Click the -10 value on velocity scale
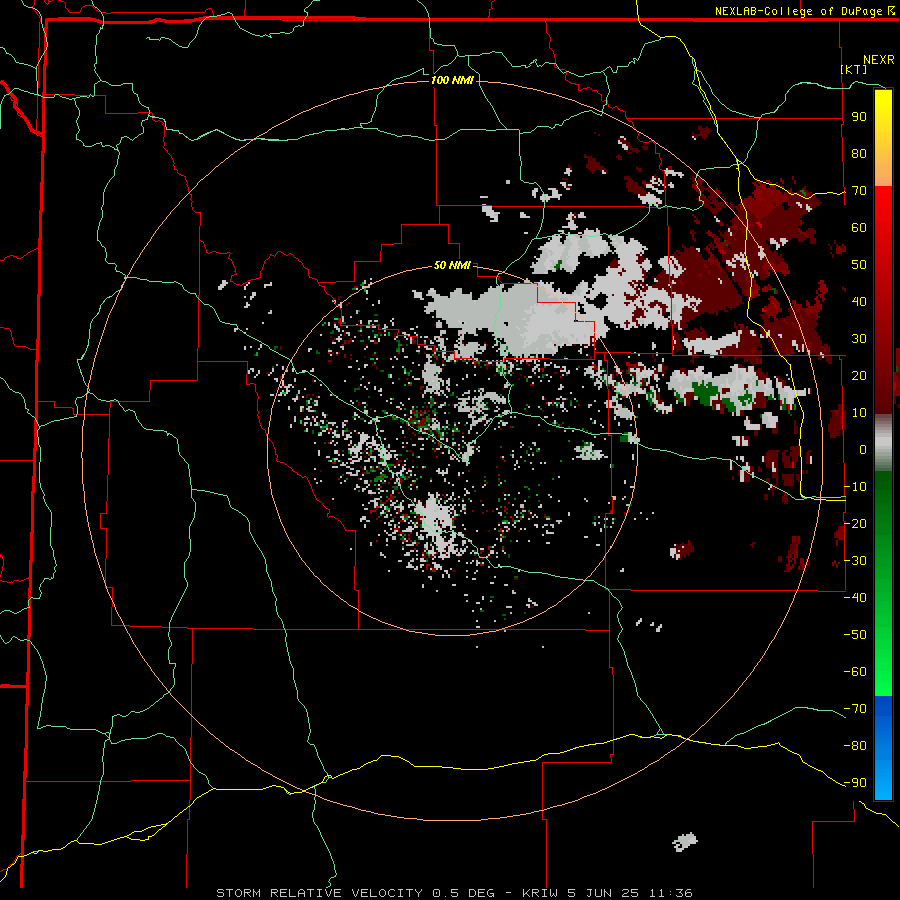This screenshot has height=900, width=900. 855,487
